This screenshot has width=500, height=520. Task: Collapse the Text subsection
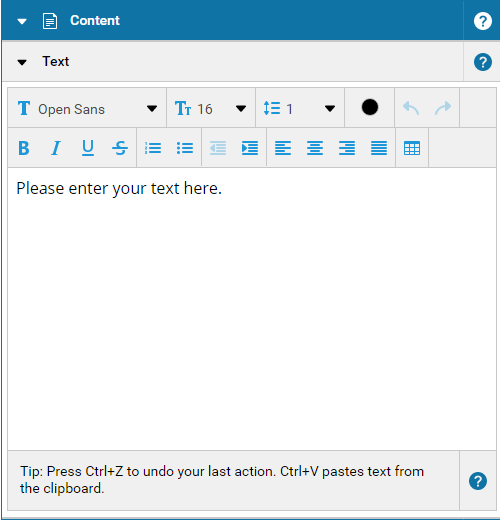22,62
